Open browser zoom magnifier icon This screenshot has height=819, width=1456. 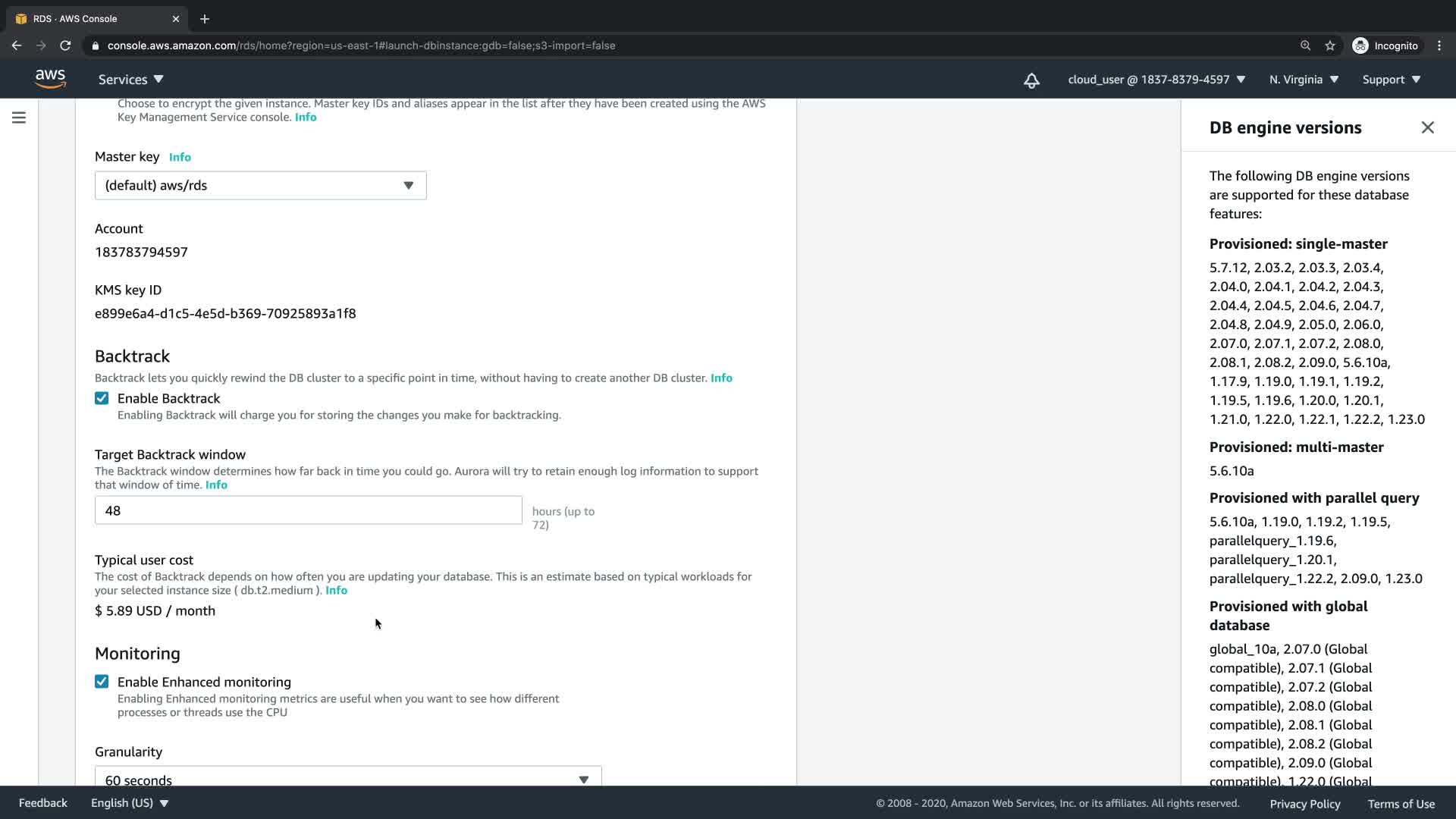(1305, 45)
